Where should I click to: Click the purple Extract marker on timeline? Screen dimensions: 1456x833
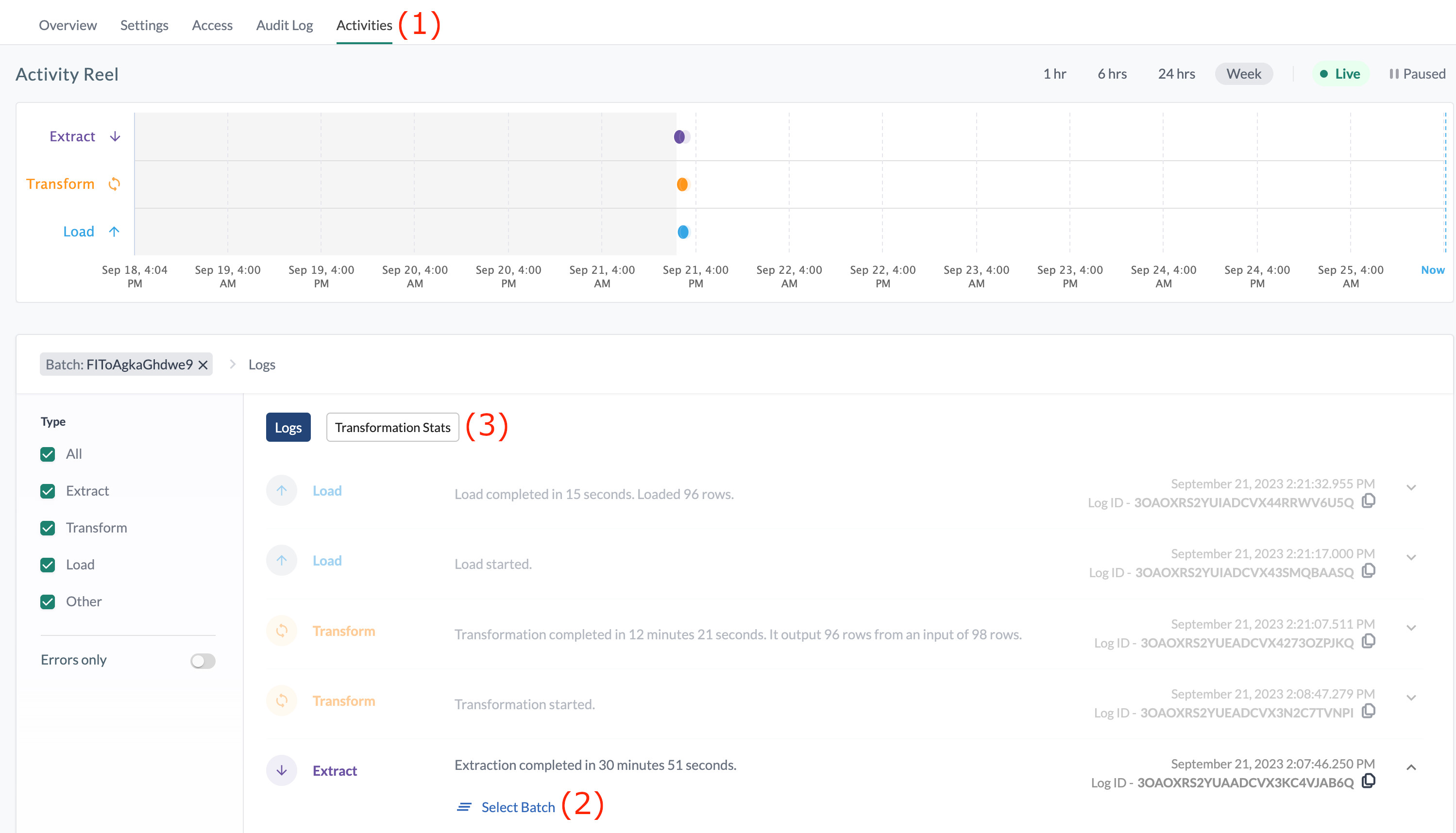coord(679,137)
